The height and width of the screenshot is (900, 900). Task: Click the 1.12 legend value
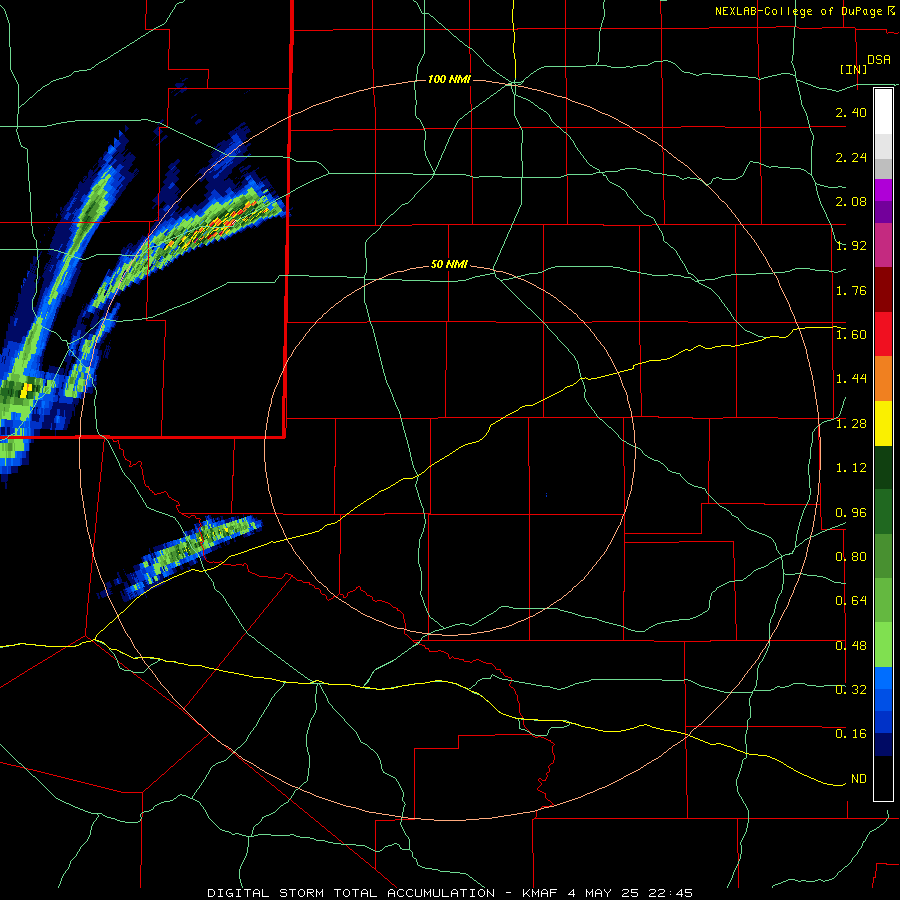(x=851, y=468)
